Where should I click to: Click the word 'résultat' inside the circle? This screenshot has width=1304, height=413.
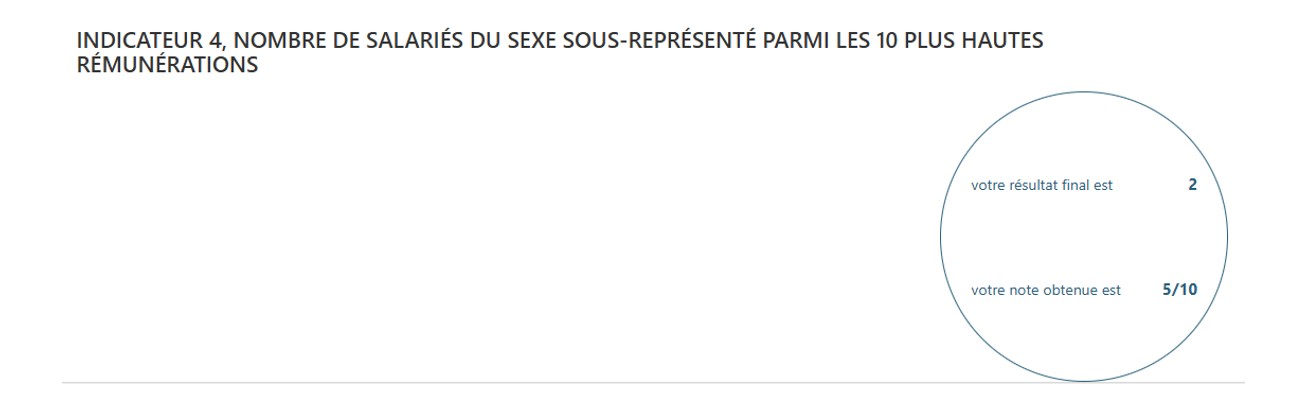[x=1025, y=185]
